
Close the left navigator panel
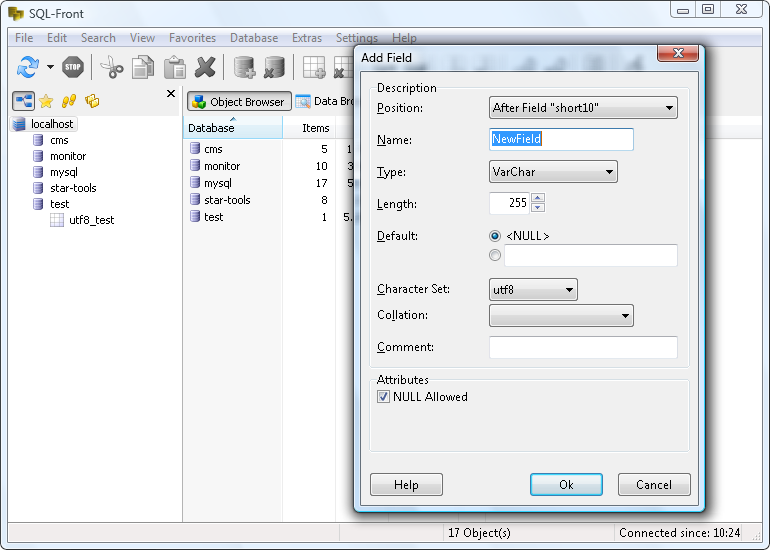coord(170,93)
